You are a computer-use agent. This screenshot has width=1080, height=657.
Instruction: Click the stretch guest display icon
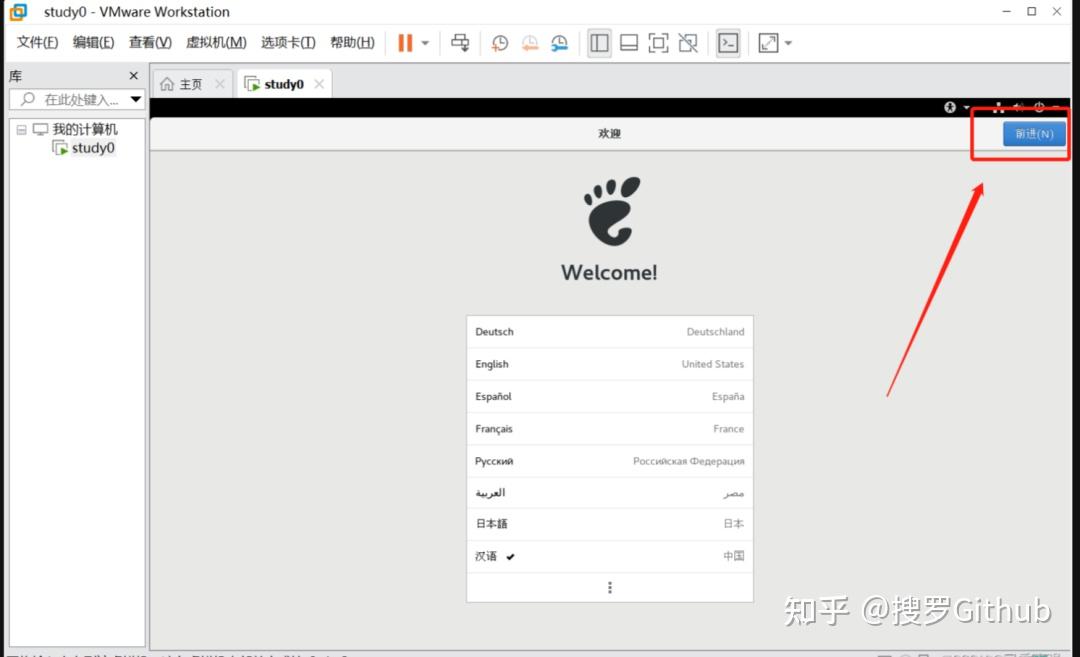coord(768,43)
